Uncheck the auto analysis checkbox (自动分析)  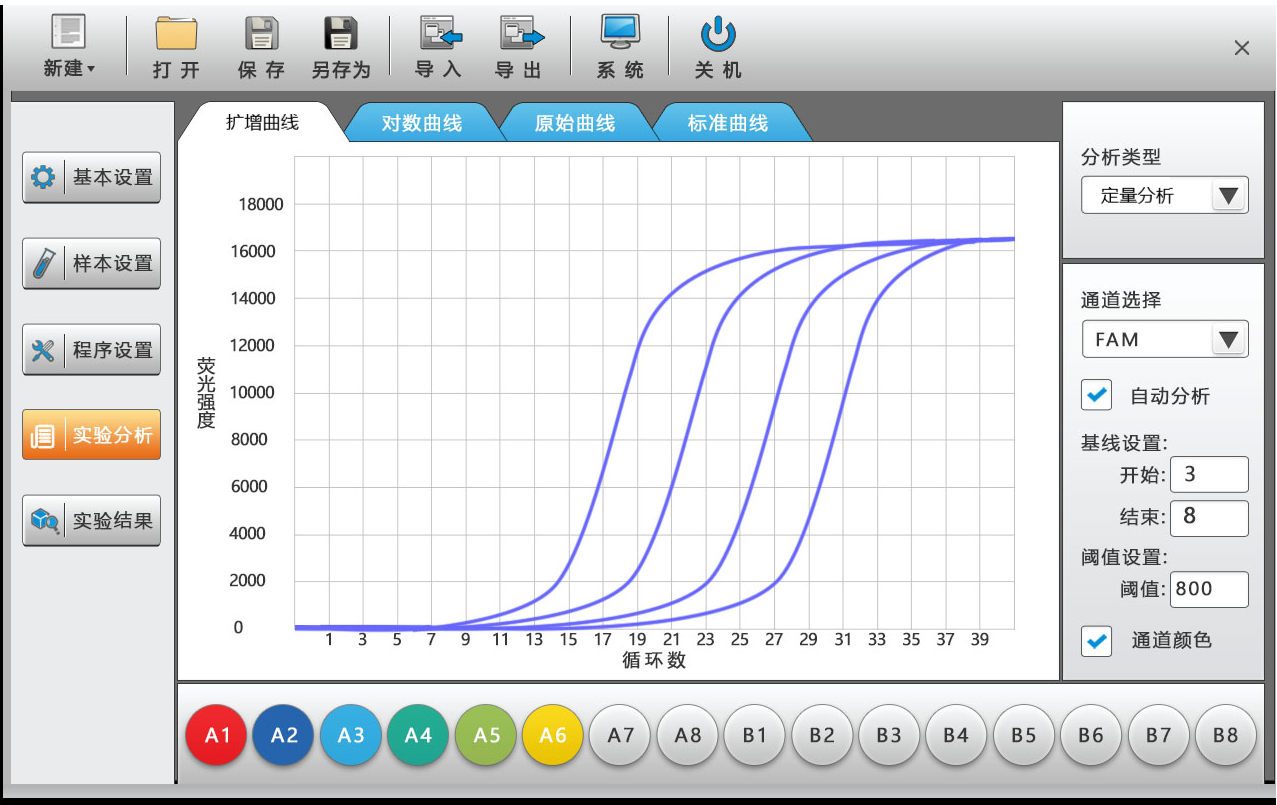[1097, 395]
